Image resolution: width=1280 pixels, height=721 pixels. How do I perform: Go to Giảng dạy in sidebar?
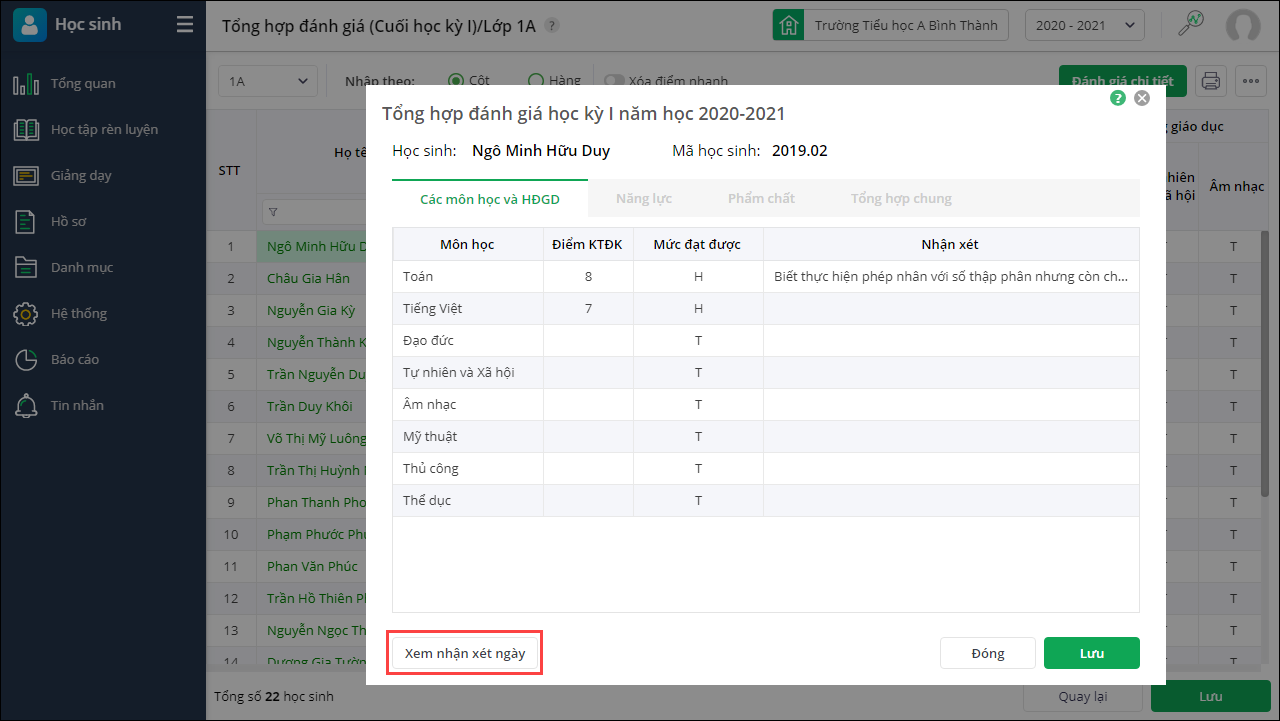(x=81, y=175)
